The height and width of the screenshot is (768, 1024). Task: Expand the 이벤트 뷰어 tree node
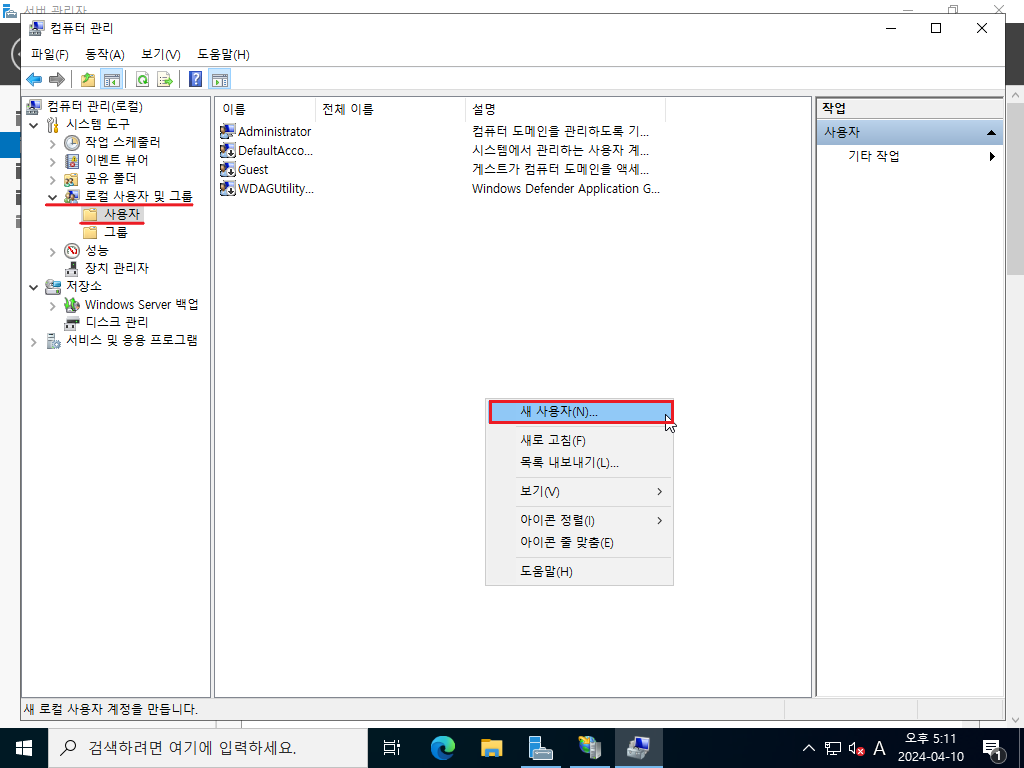[53, 161]
